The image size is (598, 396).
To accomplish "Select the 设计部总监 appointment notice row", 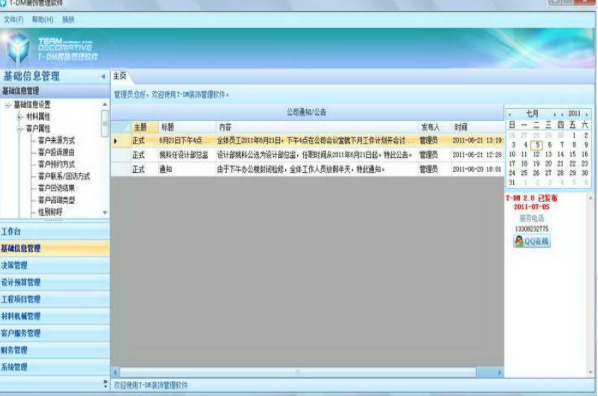I will click(307, 155).
